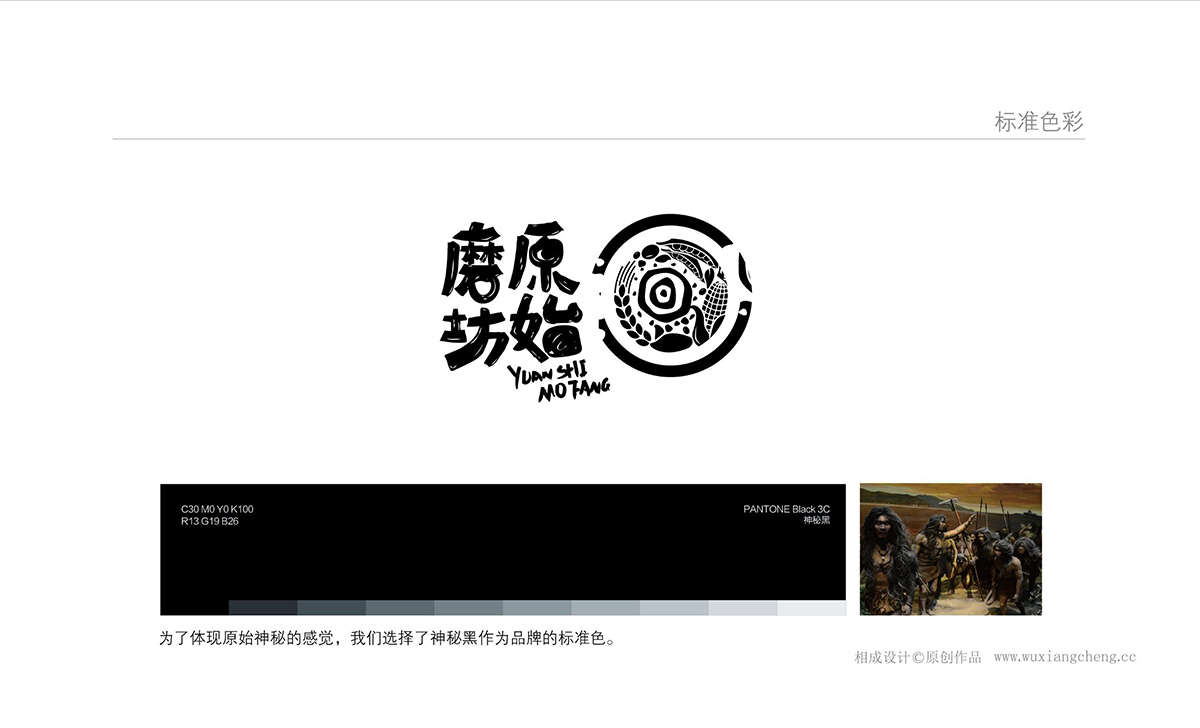Click the PANTONE Black 3C label
1200x728 pixels.
786,509
